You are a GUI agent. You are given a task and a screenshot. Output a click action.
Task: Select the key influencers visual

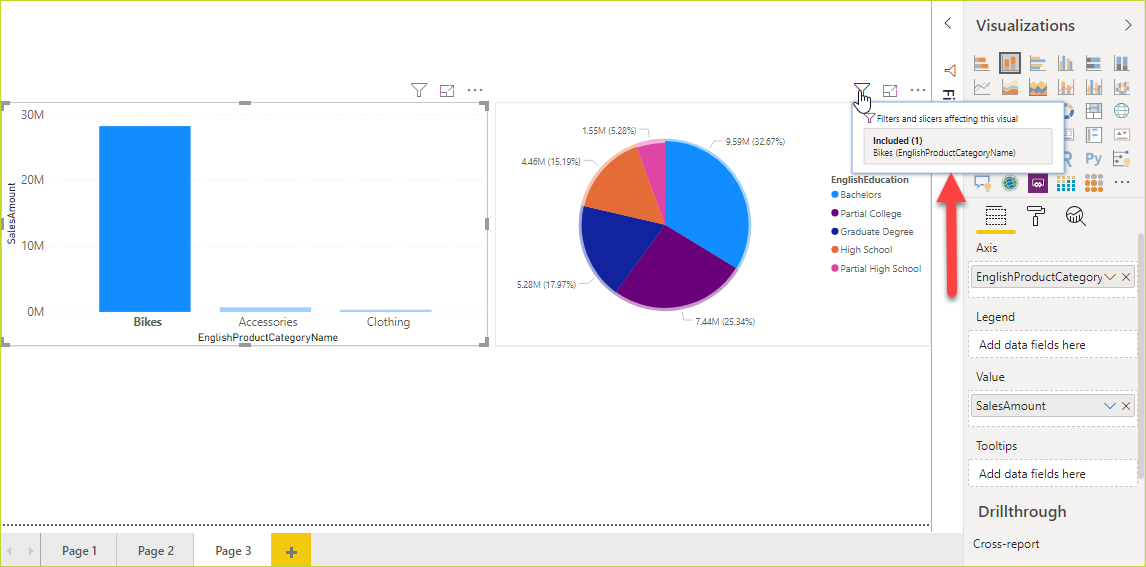pos(1122,159)
